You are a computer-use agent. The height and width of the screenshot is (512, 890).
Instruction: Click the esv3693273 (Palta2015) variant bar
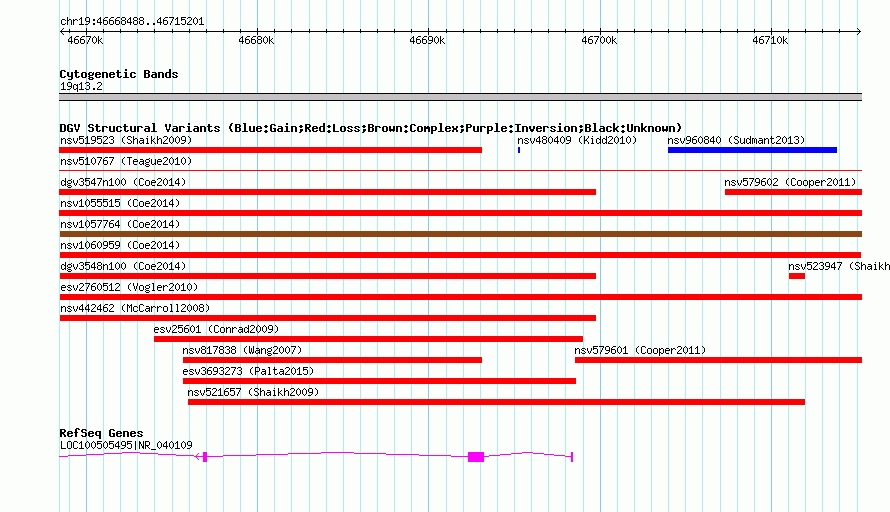coord(379,381)
